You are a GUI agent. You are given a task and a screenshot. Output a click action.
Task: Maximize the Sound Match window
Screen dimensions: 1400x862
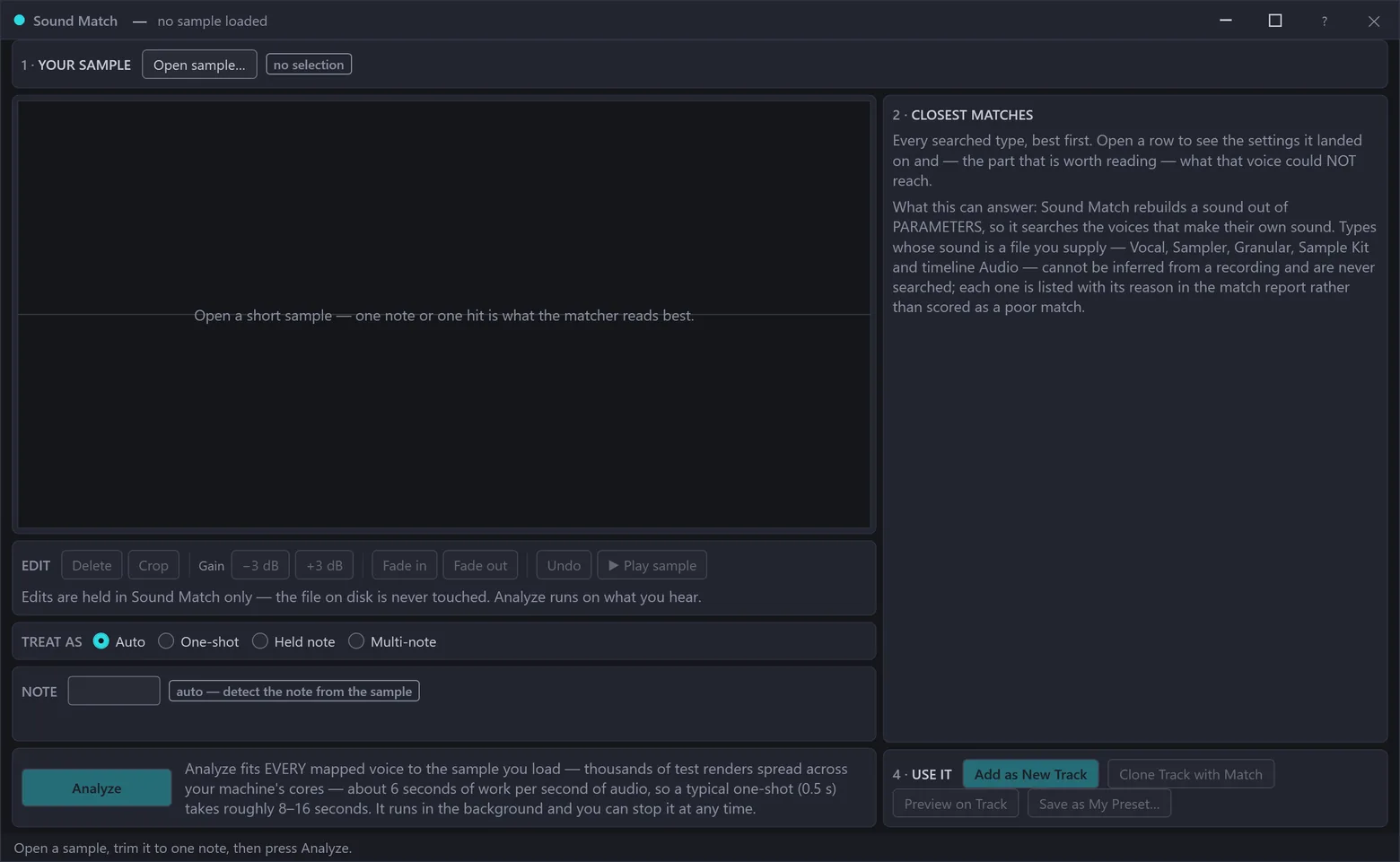coord(1275,20)
